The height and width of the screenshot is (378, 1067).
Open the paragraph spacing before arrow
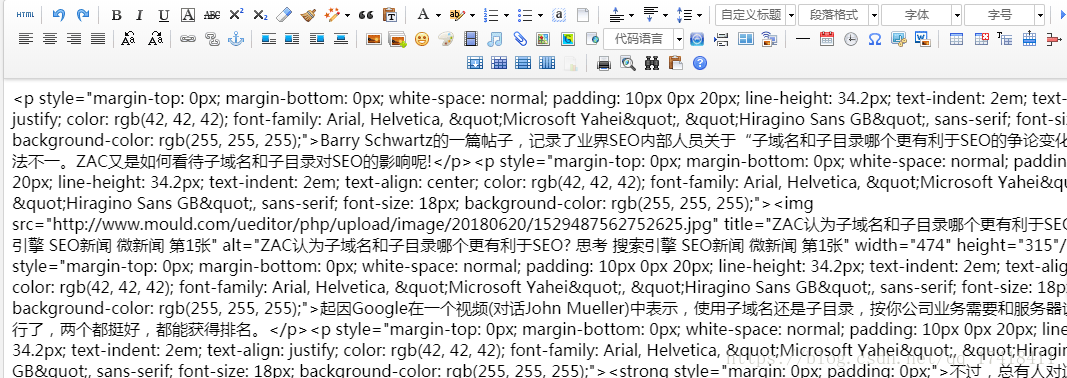(631, 15)
